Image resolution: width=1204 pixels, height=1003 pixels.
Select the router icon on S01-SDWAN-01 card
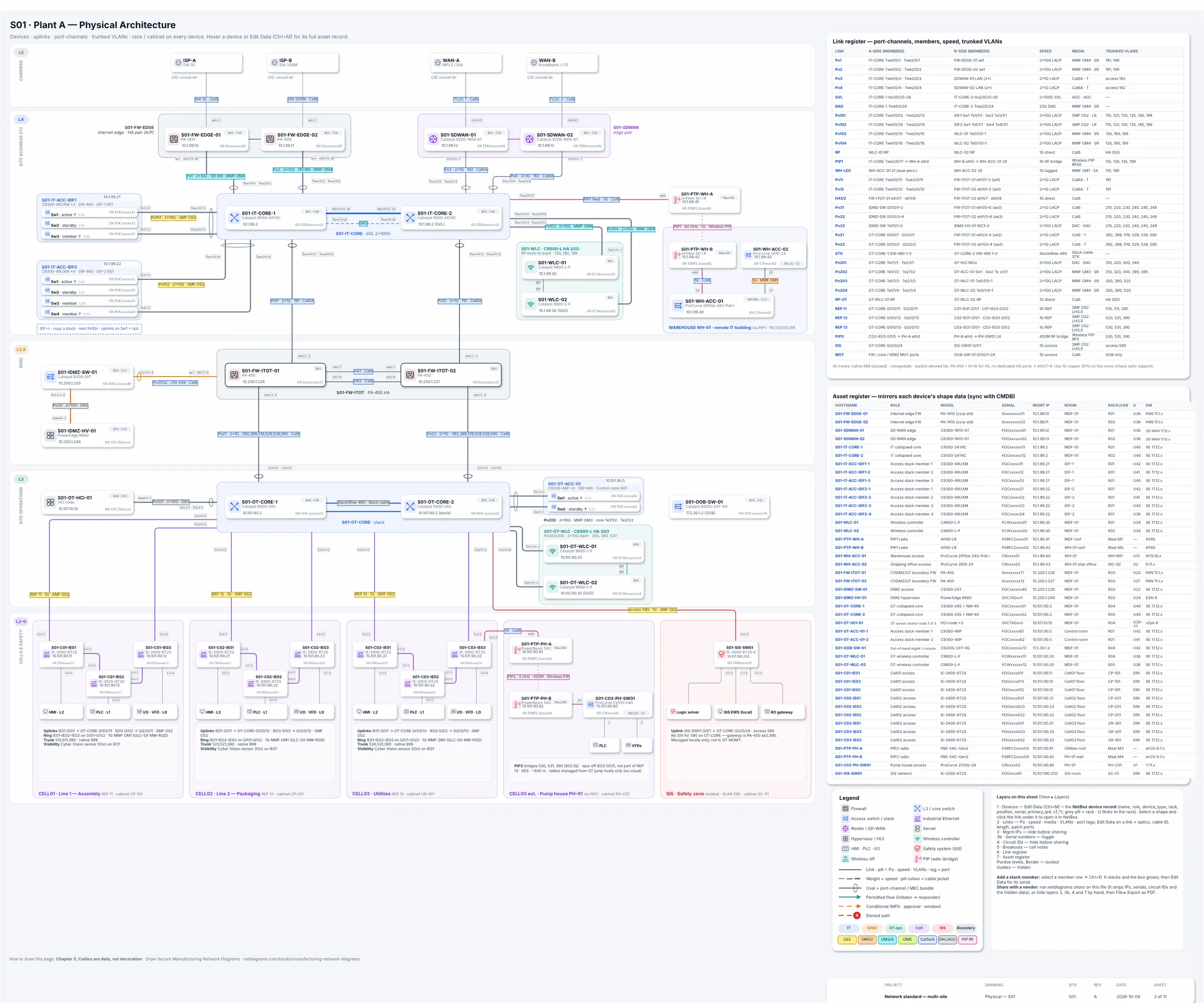433,139
